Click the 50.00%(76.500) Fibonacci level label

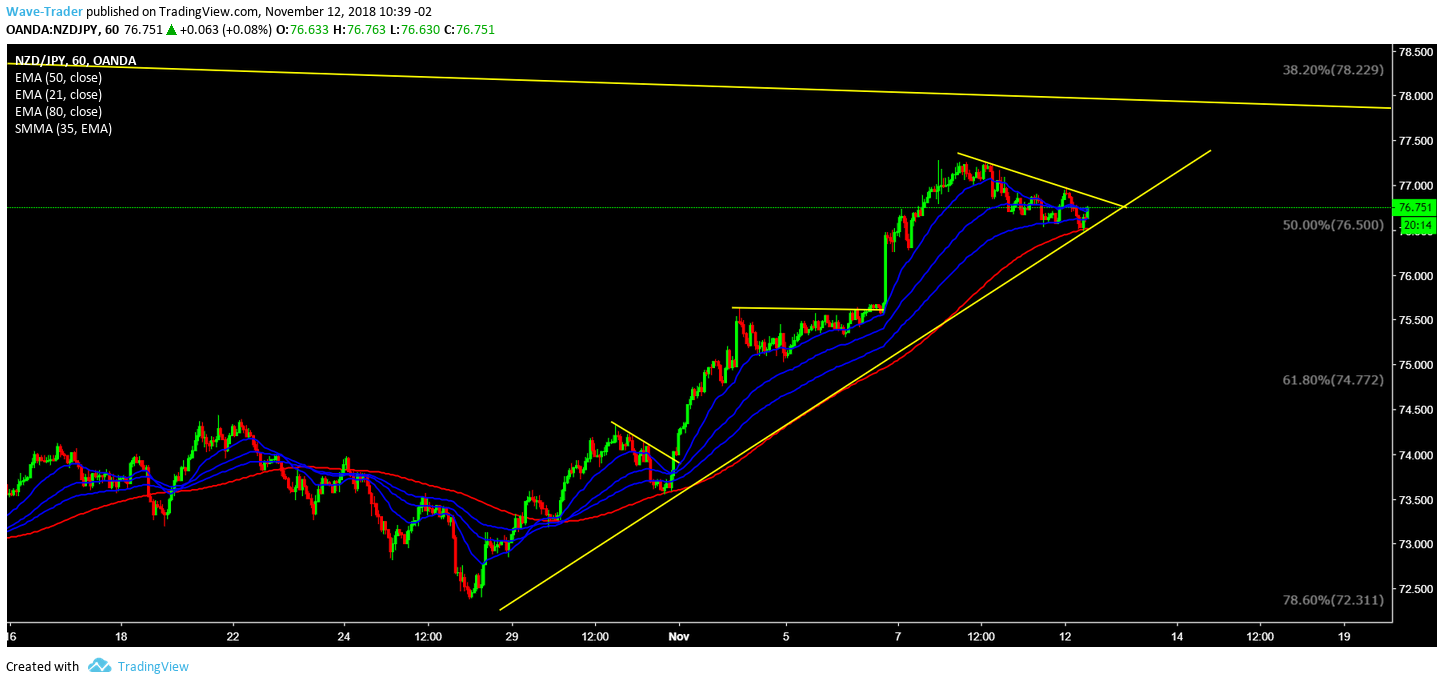tap(1333, 225)
